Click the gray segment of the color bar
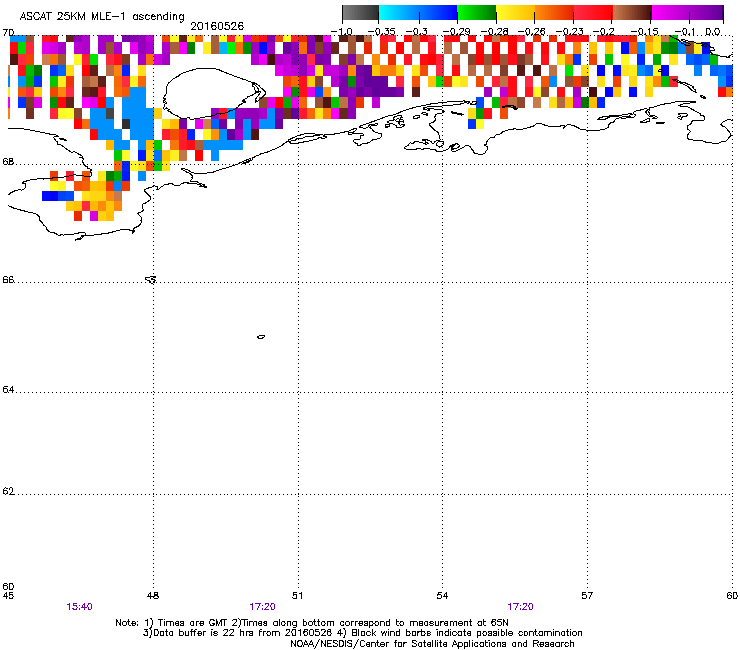Screen dimensions: 740x650 [361, 13]
